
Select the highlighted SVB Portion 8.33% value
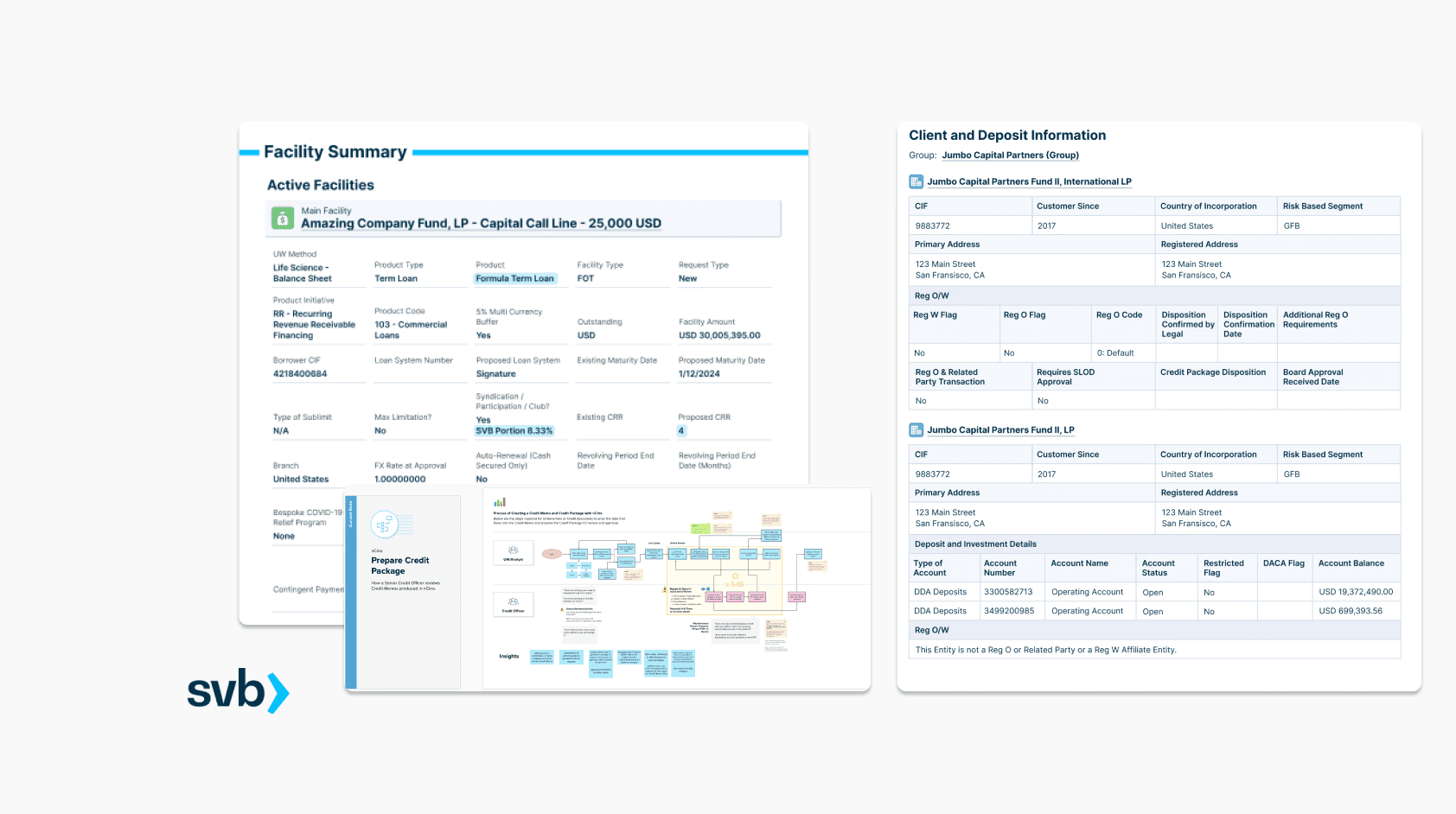tap(514, 430)
